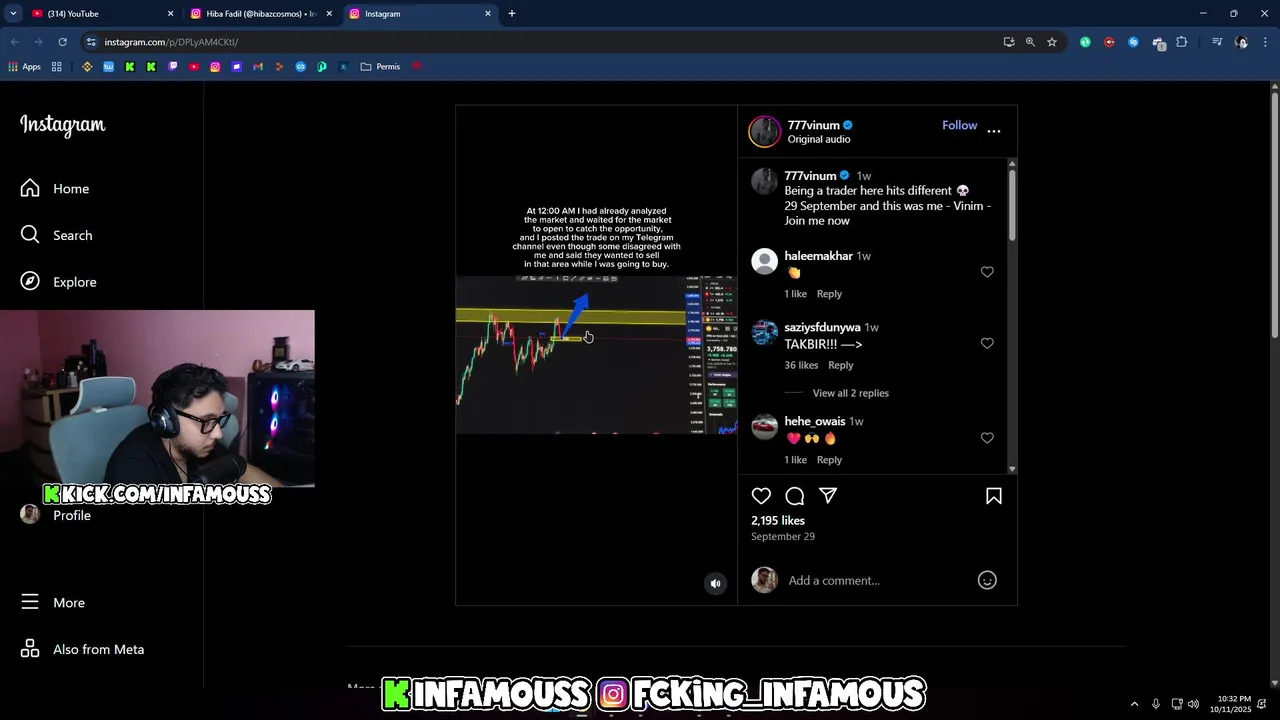Open Instagram Home from the sidebar
The width and height of the screenshot is (1280, 720).
[56, 188]
